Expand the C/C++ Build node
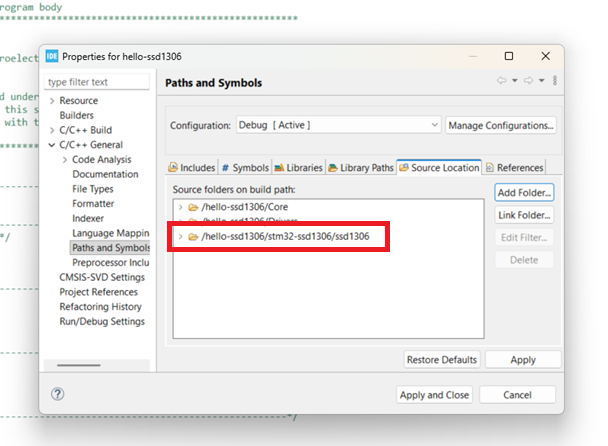608x446 pixels. (x=52, y=130)
